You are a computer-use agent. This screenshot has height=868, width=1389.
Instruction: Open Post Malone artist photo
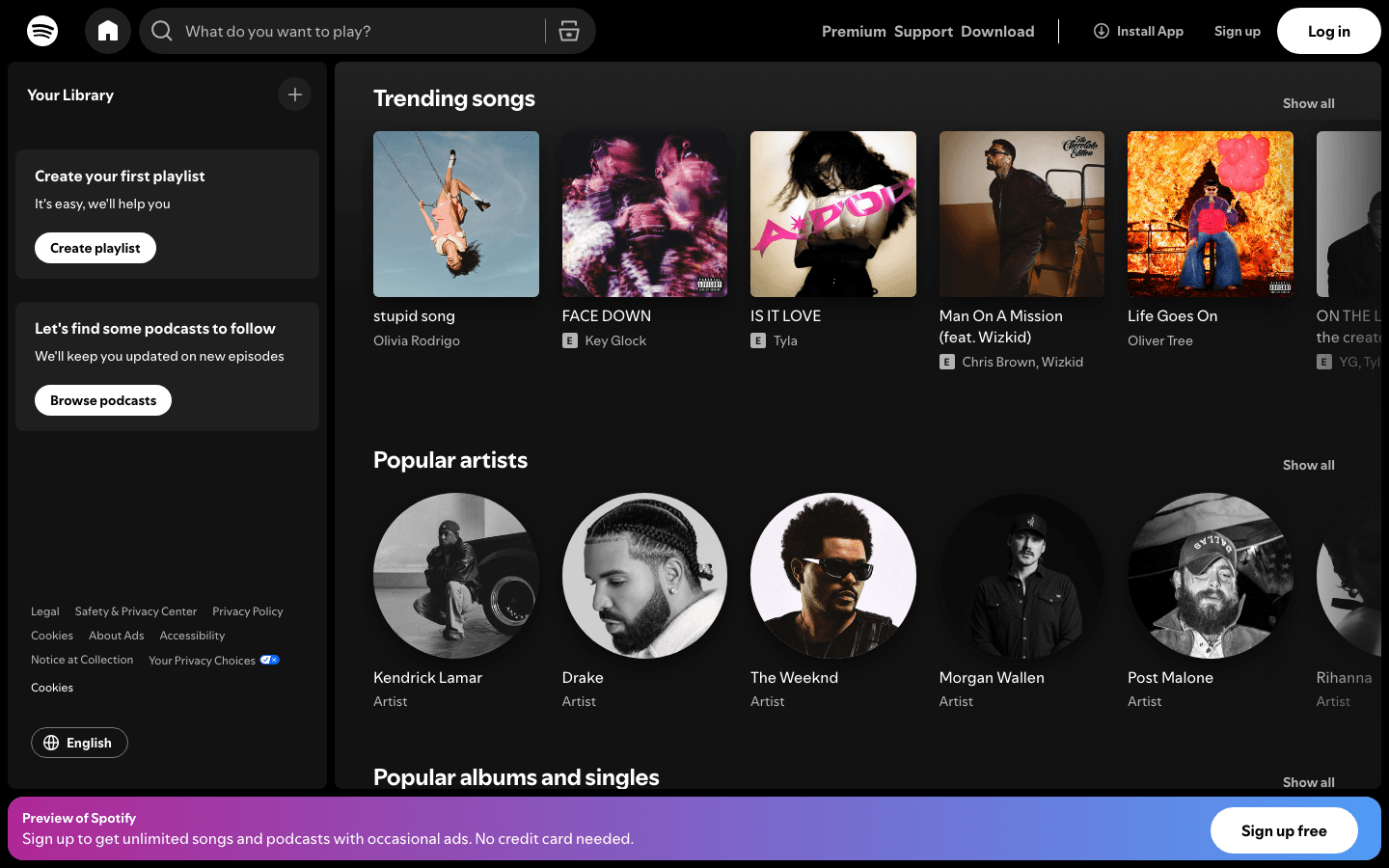[1211, 576]
